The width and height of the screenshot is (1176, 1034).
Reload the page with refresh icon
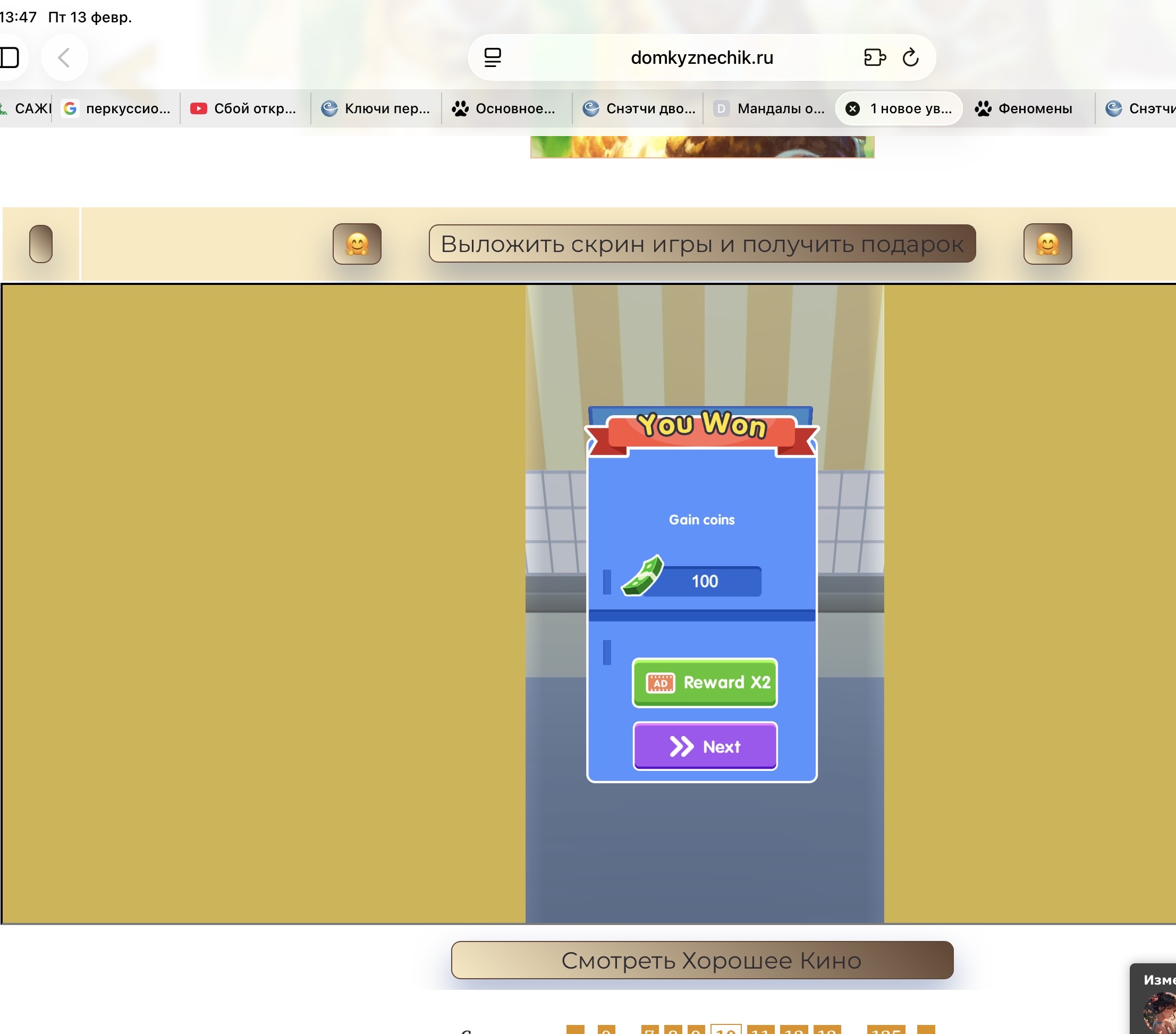[x=910, y=57]
